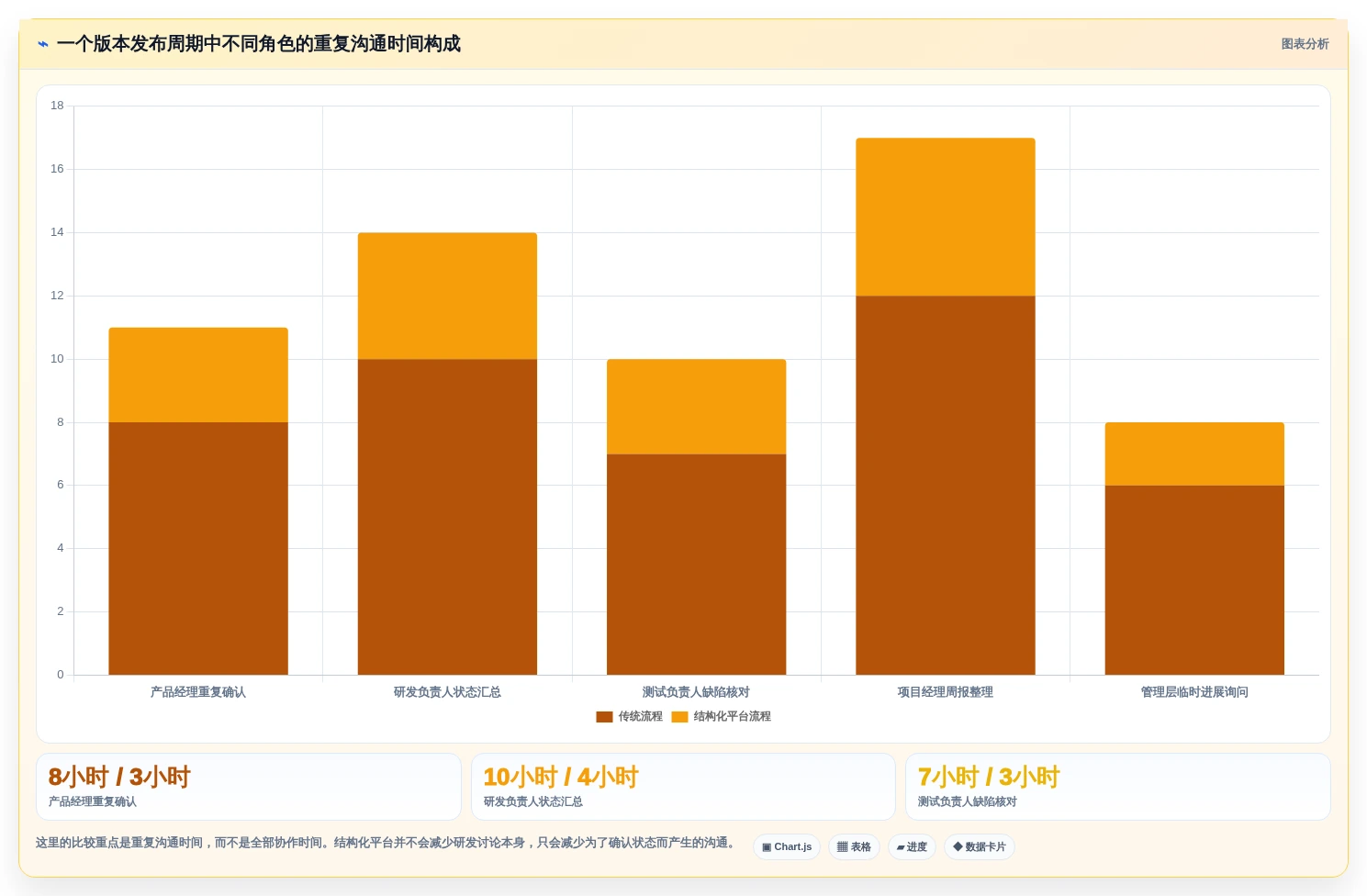Toggle the 结构化平台流程 legend entry
Image resolution: width=1367 pixels, height=896 pixels.
tap(721, 716)
